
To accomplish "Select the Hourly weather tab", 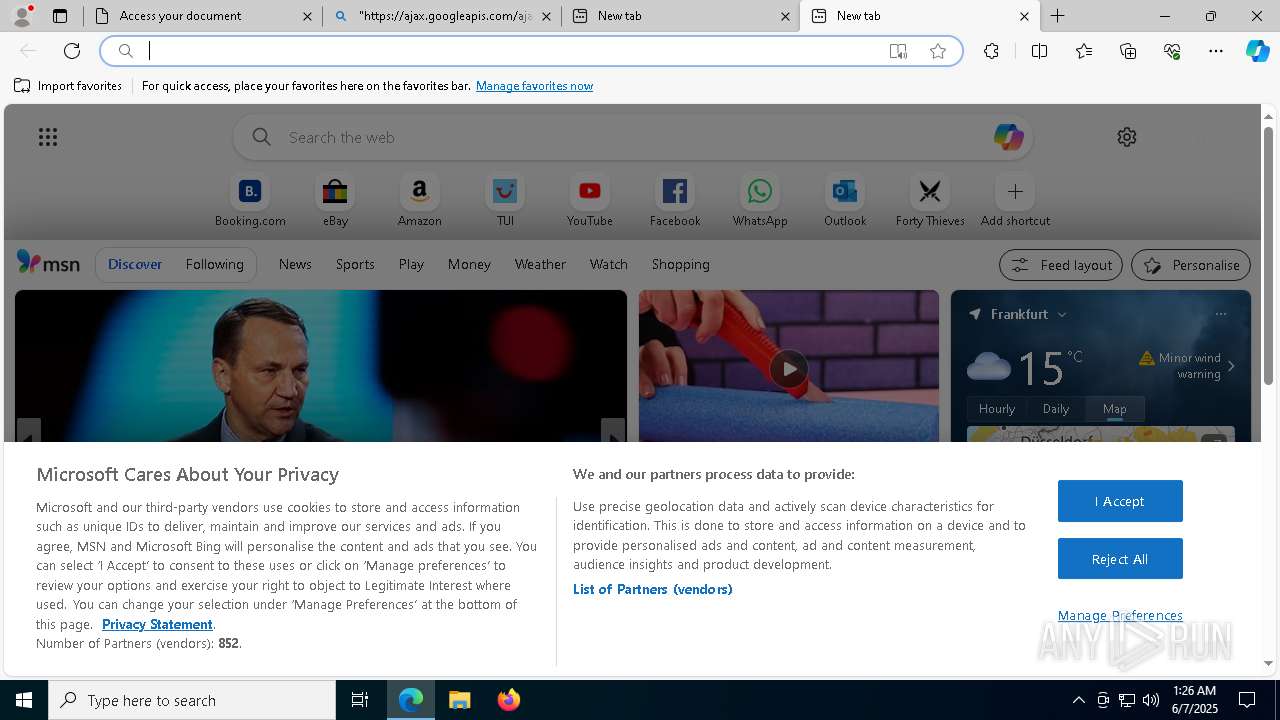I will pyautogui.click(x=997, y=408).
